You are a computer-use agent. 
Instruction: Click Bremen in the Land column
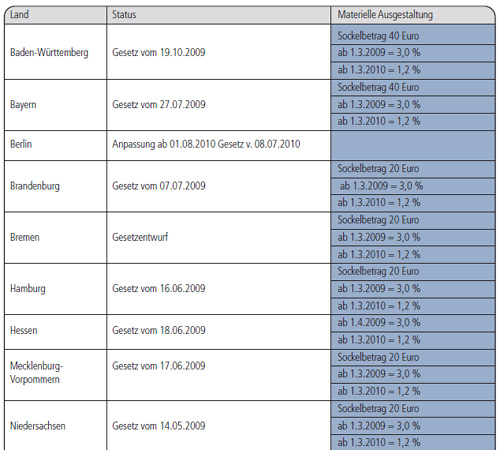pos(25,237)
